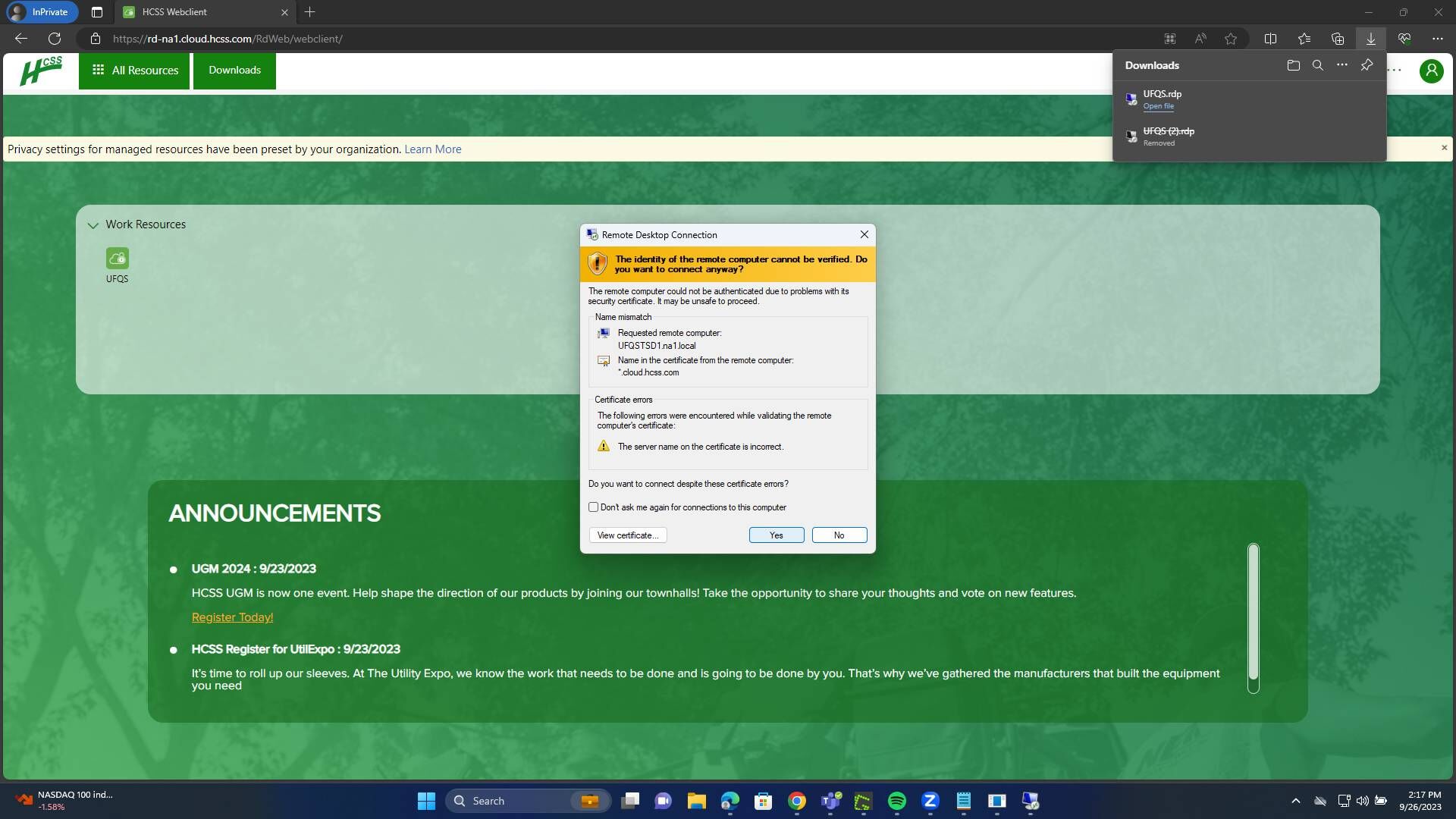Open Spotify from the taskbar
This screenshot has height=819, width=1456.
click(x=897, y=801)
